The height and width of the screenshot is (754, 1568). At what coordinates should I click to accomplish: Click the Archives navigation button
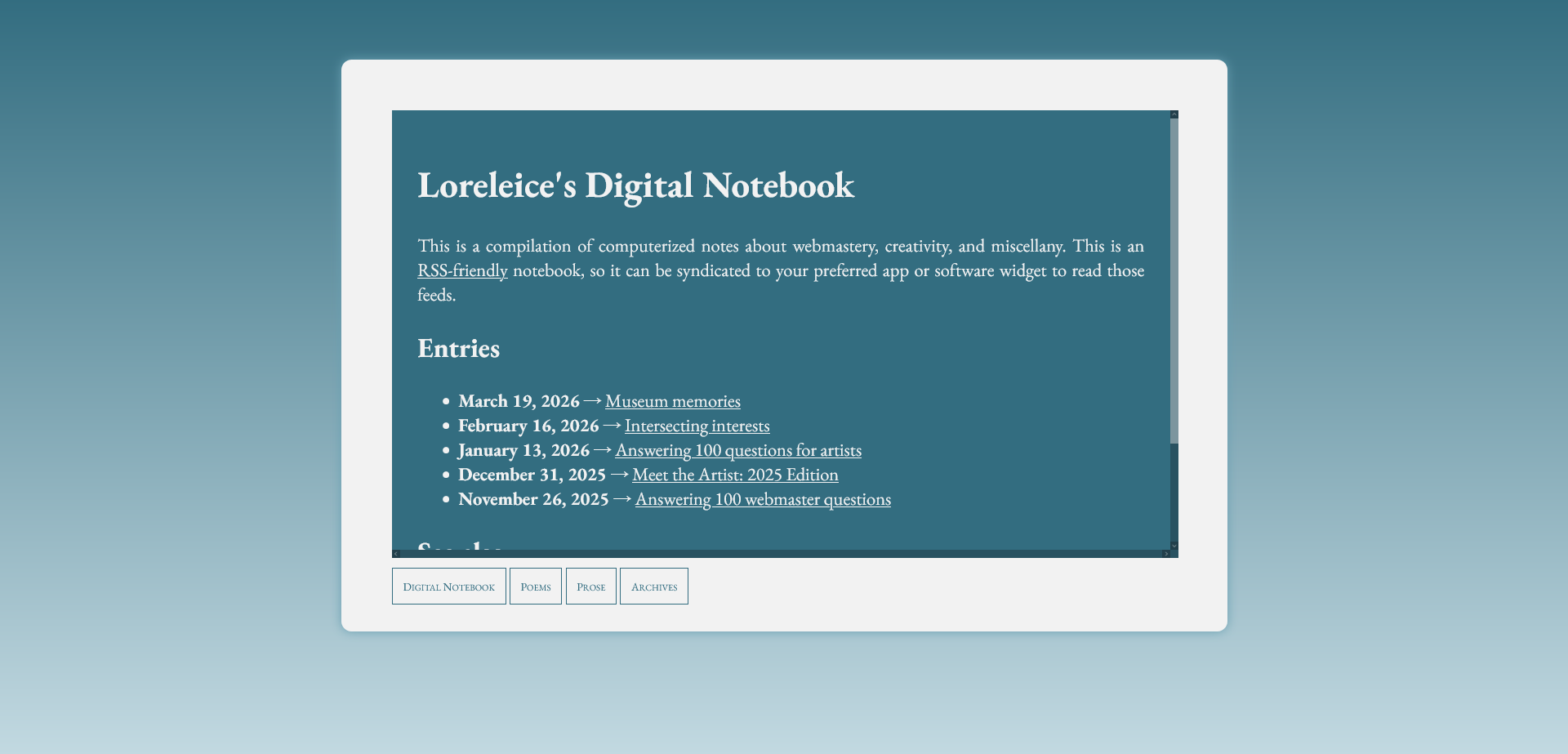point(653,586)
